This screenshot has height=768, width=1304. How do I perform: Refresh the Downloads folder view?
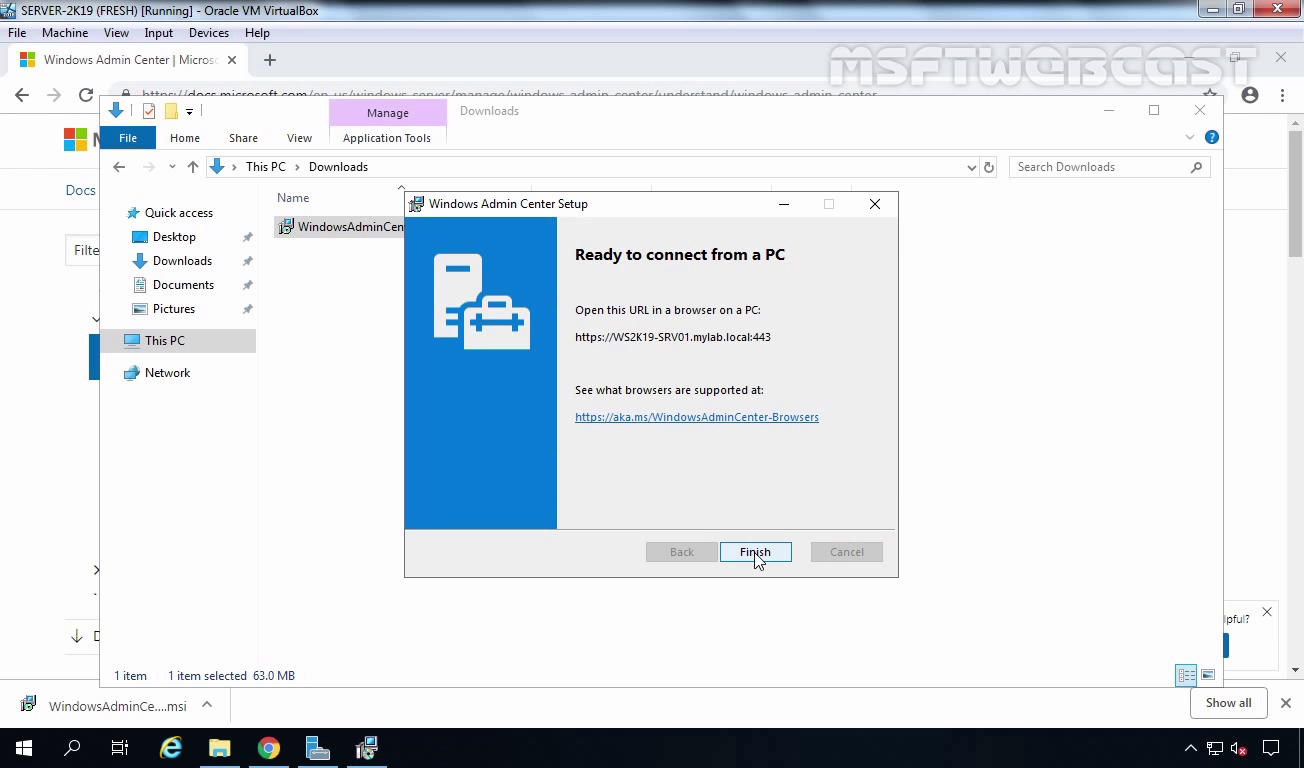click(989, 167)
